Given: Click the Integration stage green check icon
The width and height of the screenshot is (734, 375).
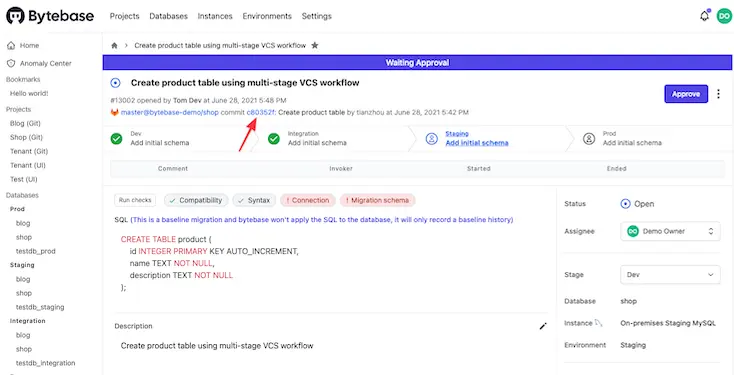Looking at the screenshot, I should (274, 139).
